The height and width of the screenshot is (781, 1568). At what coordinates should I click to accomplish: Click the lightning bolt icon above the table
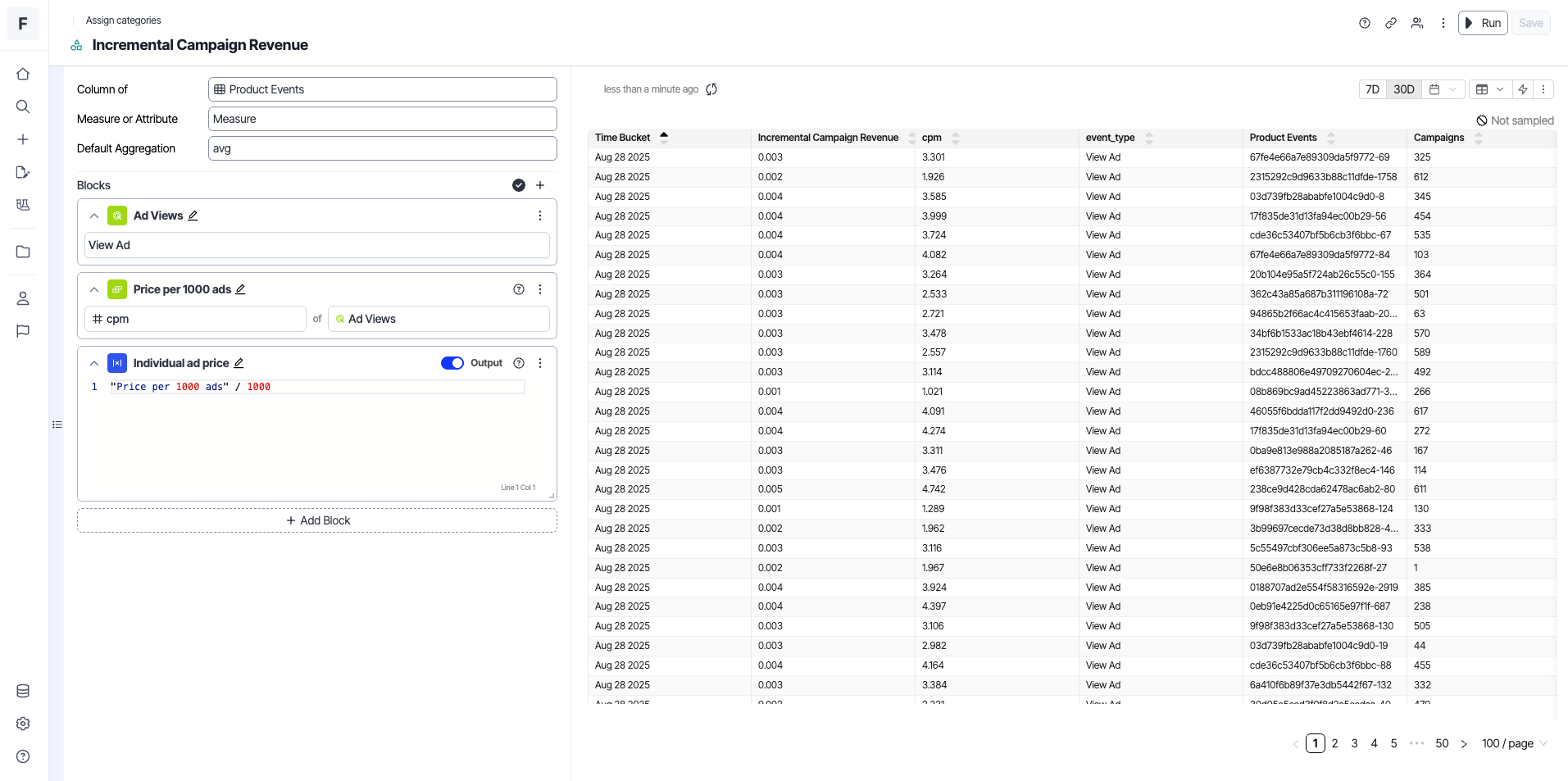tap(1523, 89)
